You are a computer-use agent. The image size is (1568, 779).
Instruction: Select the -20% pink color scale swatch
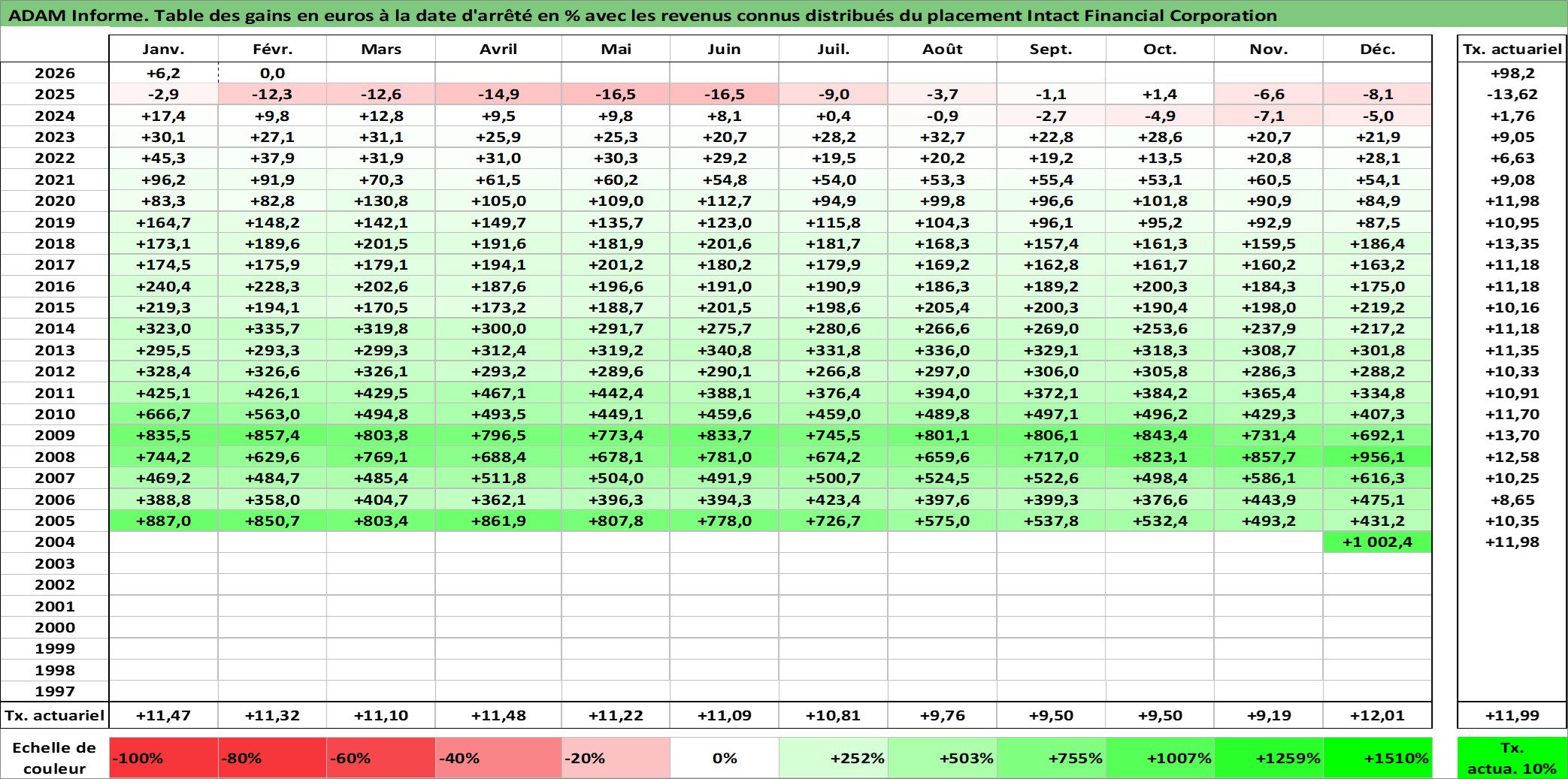tap(616, 758)
